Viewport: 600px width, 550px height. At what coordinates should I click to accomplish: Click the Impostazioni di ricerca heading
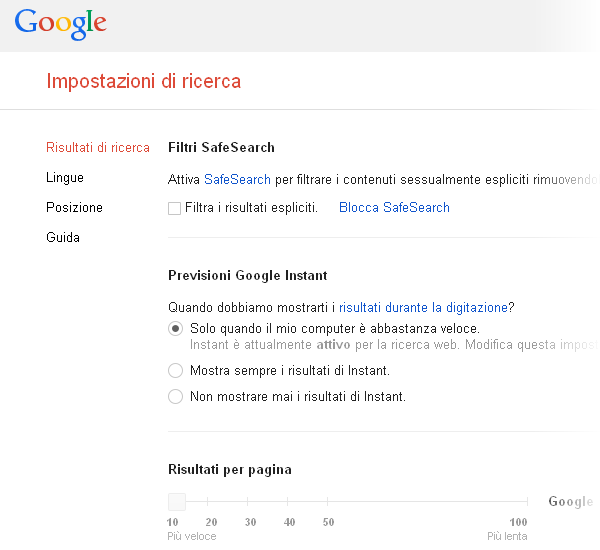point(143,81)
